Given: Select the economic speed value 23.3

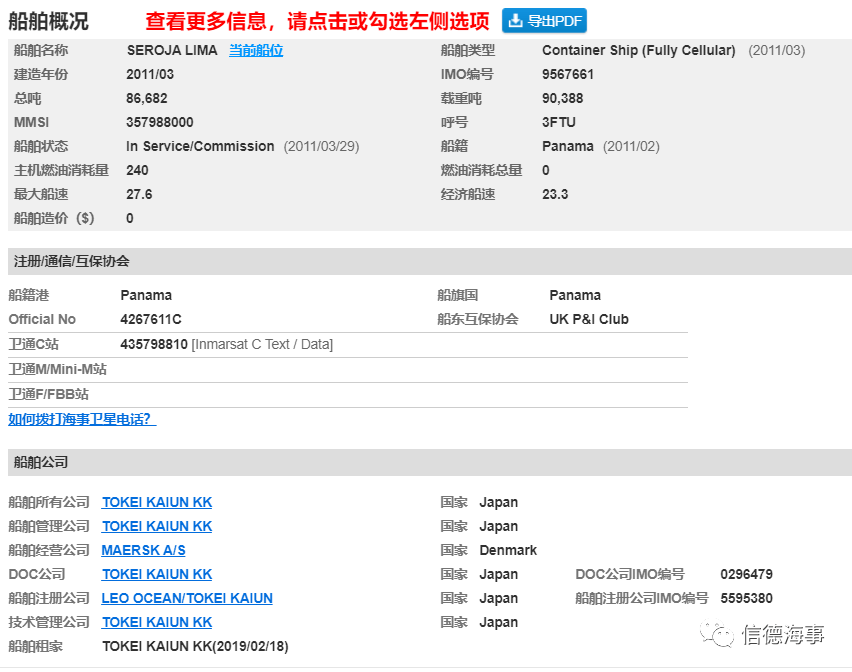Looking at the screenshot, I should (555, 194).
